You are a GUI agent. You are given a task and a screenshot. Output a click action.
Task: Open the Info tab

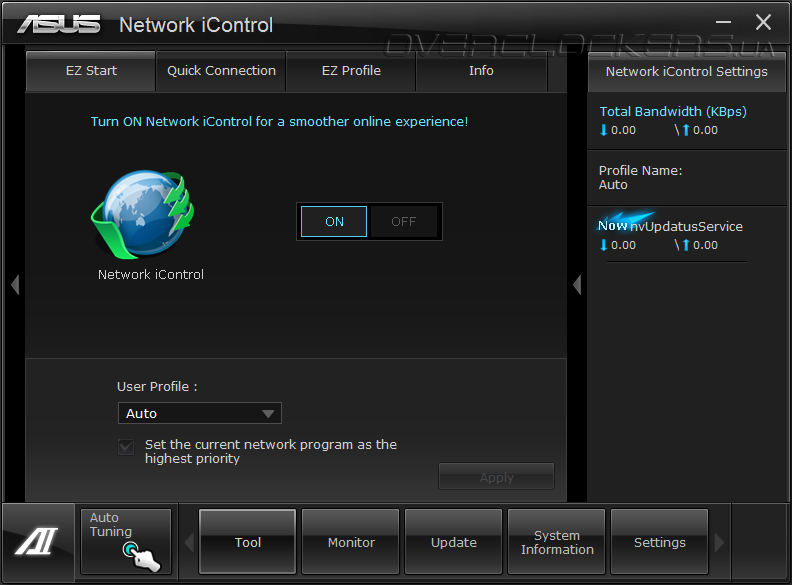[x=481, y=71]
